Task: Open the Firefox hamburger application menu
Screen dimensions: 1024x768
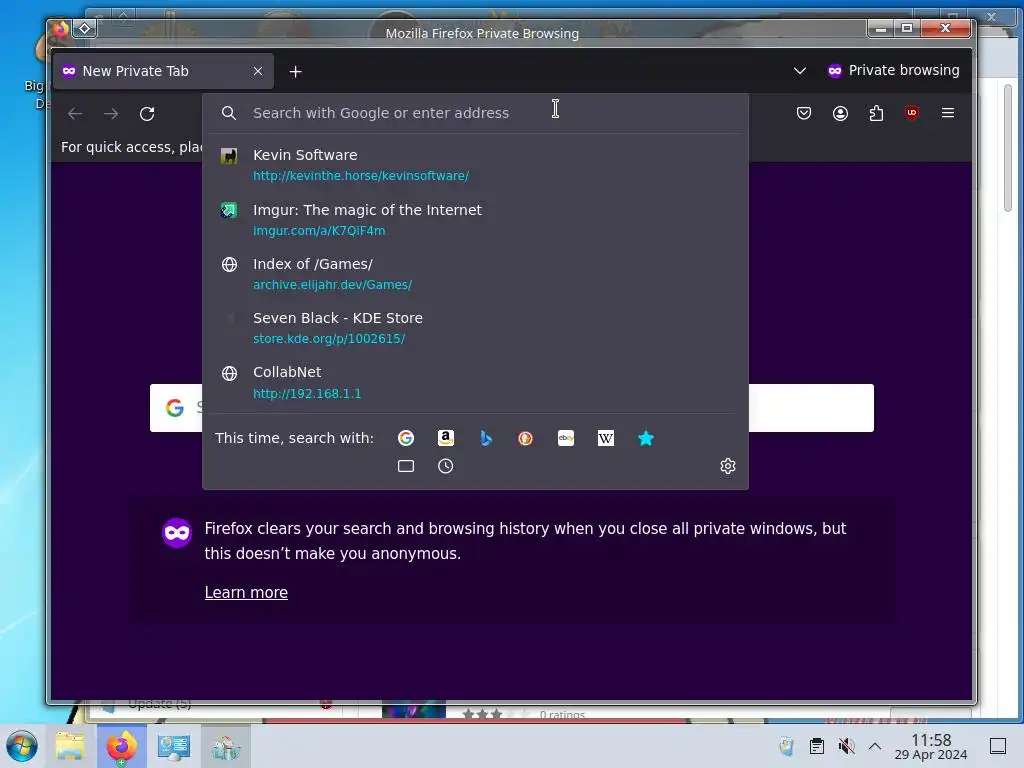Action: (948, 113)
